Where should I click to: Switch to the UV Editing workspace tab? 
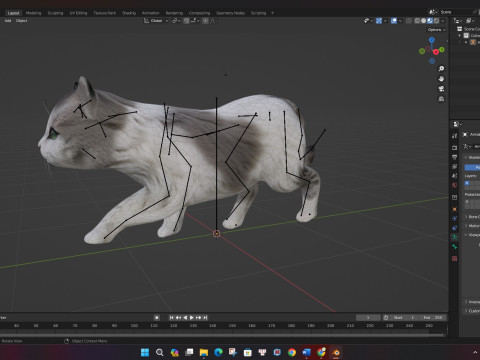78,13
